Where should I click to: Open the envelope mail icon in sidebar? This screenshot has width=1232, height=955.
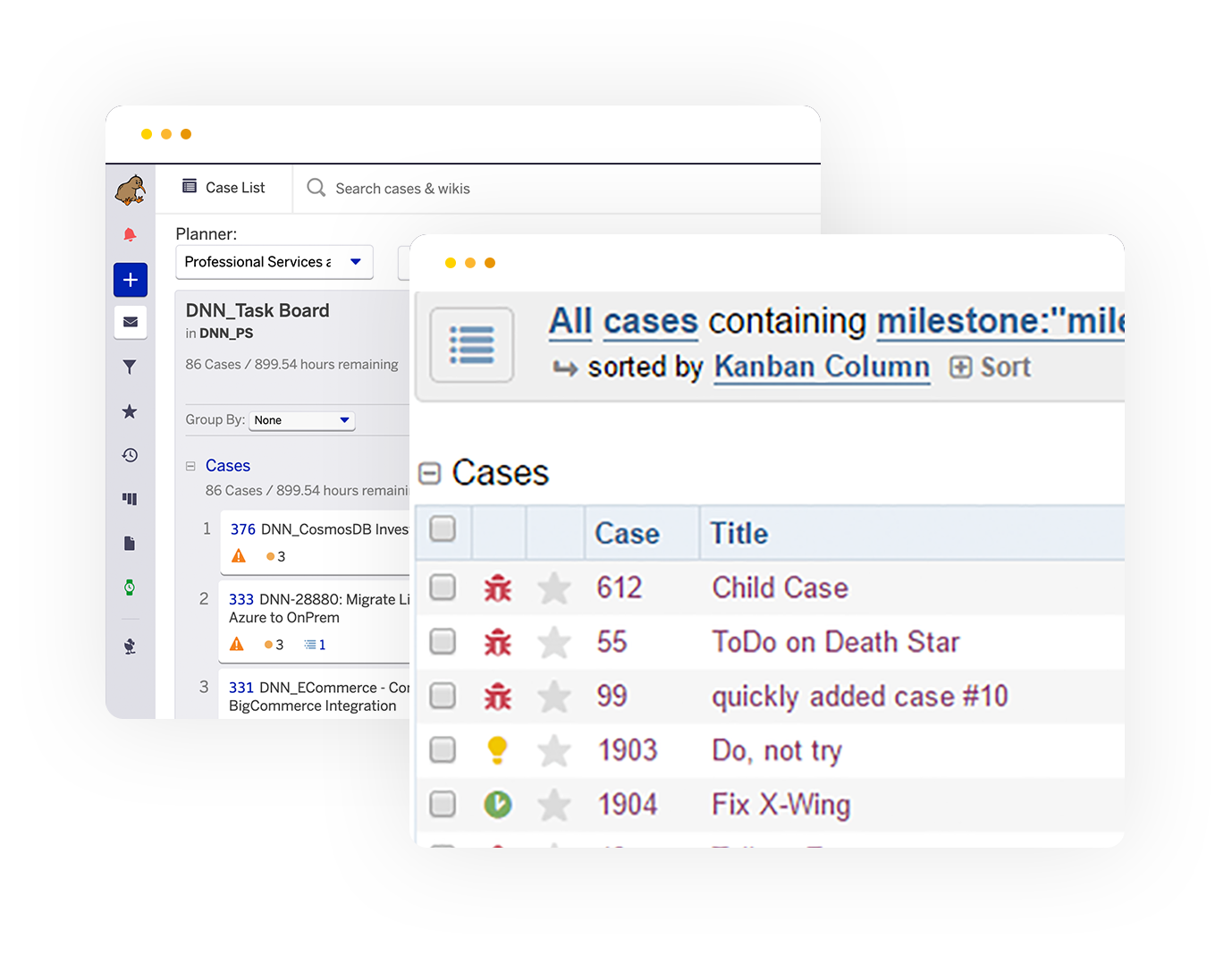coord(131,322)
